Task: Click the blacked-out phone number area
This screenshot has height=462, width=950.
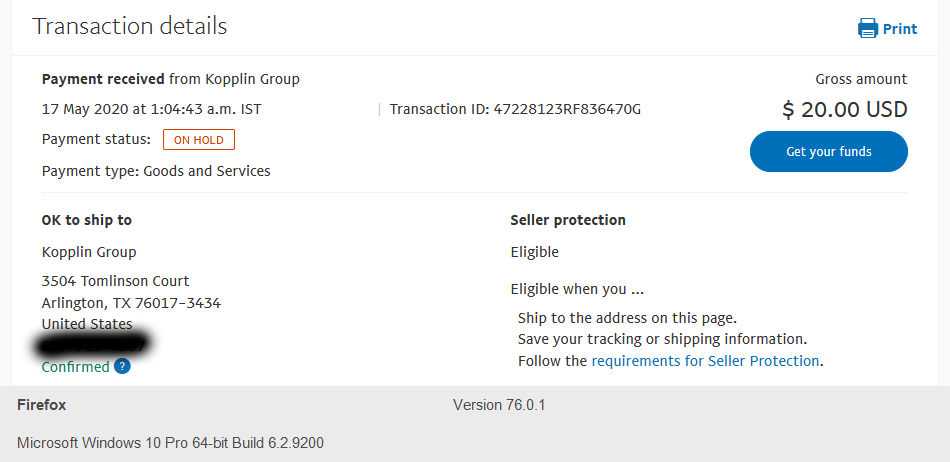Action: coord(93,344)
